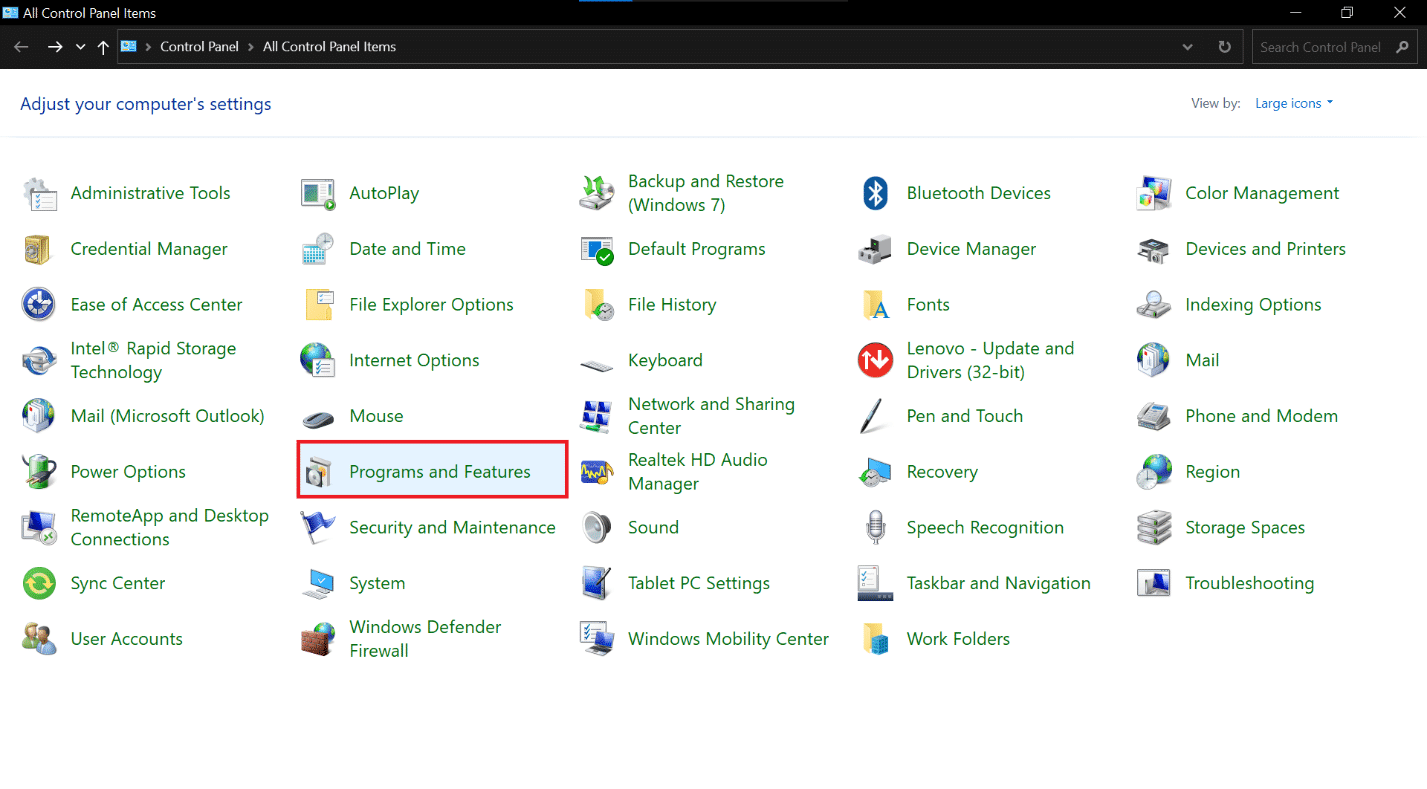Click the Realtek HD Audio Manager icon

tap(597, 472)
